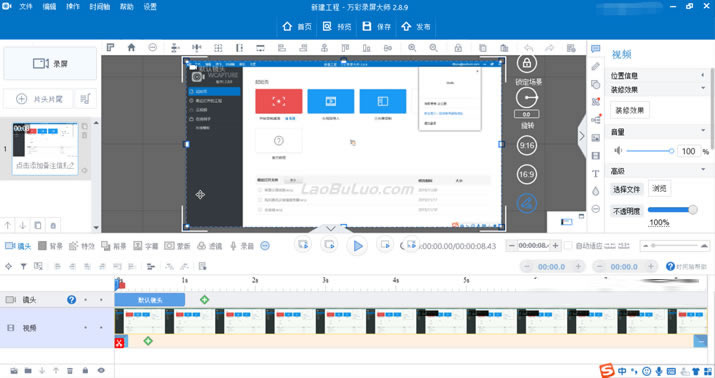Toggle the auto-adapt checkbox near timeline
Image resolution: width=715 pixels, height=378 pixels.
click(568, 246)
